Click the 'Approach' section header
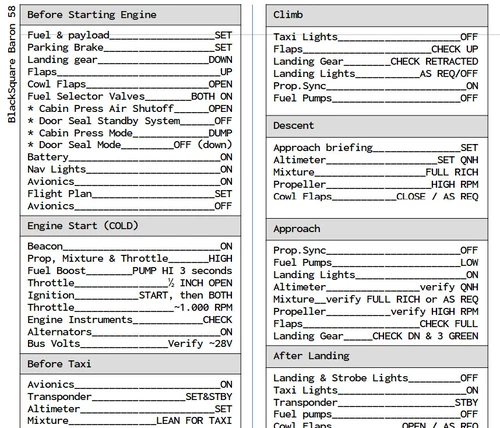Image resolution: width=500 pixels, height=428 pixels. click(377, 229)
